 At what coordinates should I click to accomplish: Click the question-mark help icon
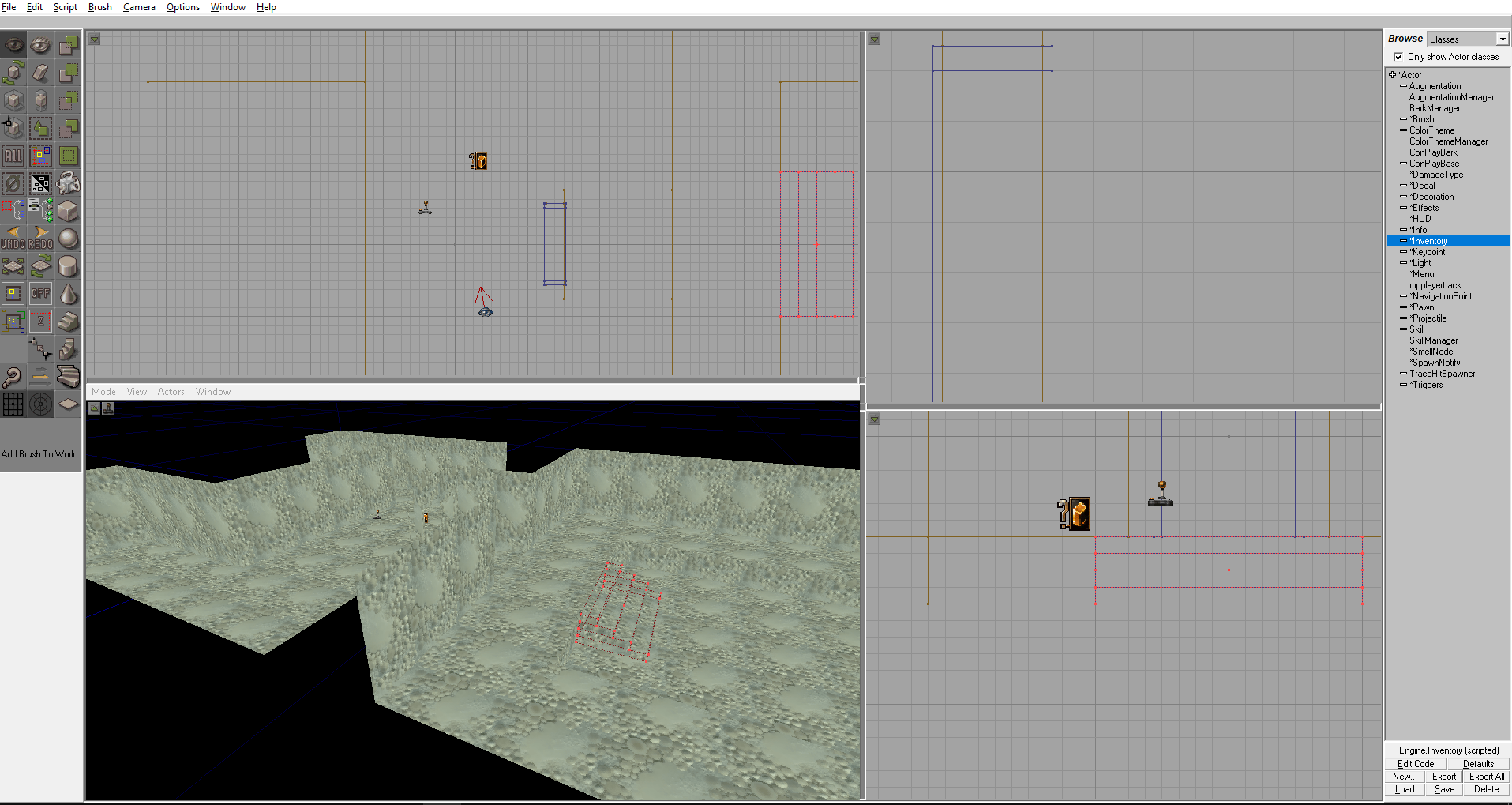point(13,377)
